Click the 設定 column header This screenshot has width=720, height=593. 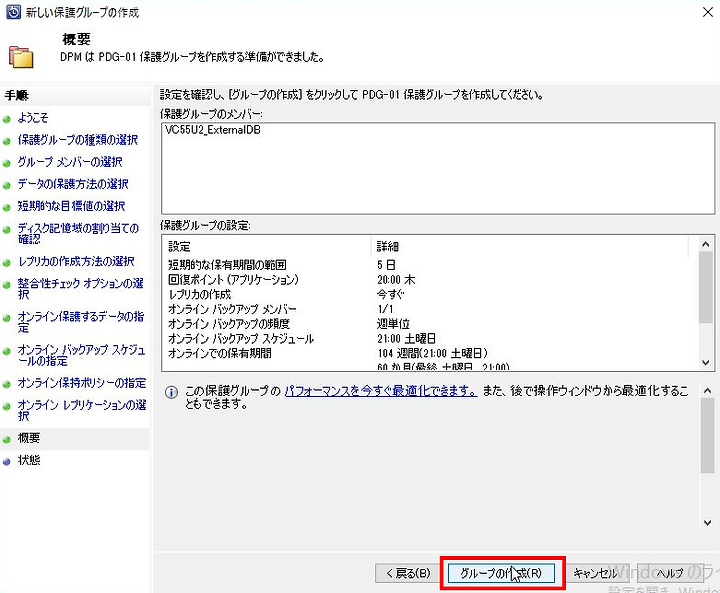tap(179, 247)
